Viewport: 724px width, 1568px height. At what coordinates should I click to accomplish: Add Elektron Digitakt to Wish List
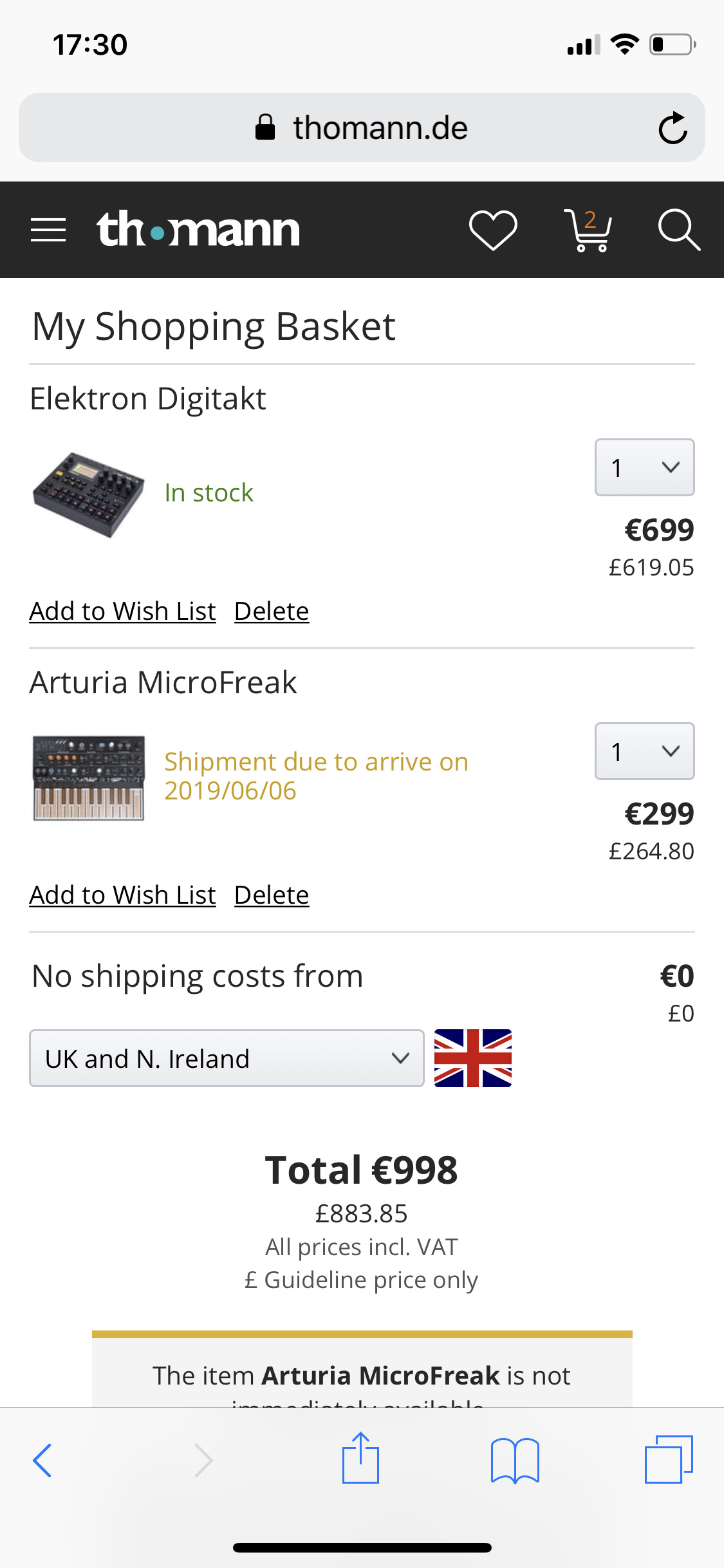click(x=122, y=611)
